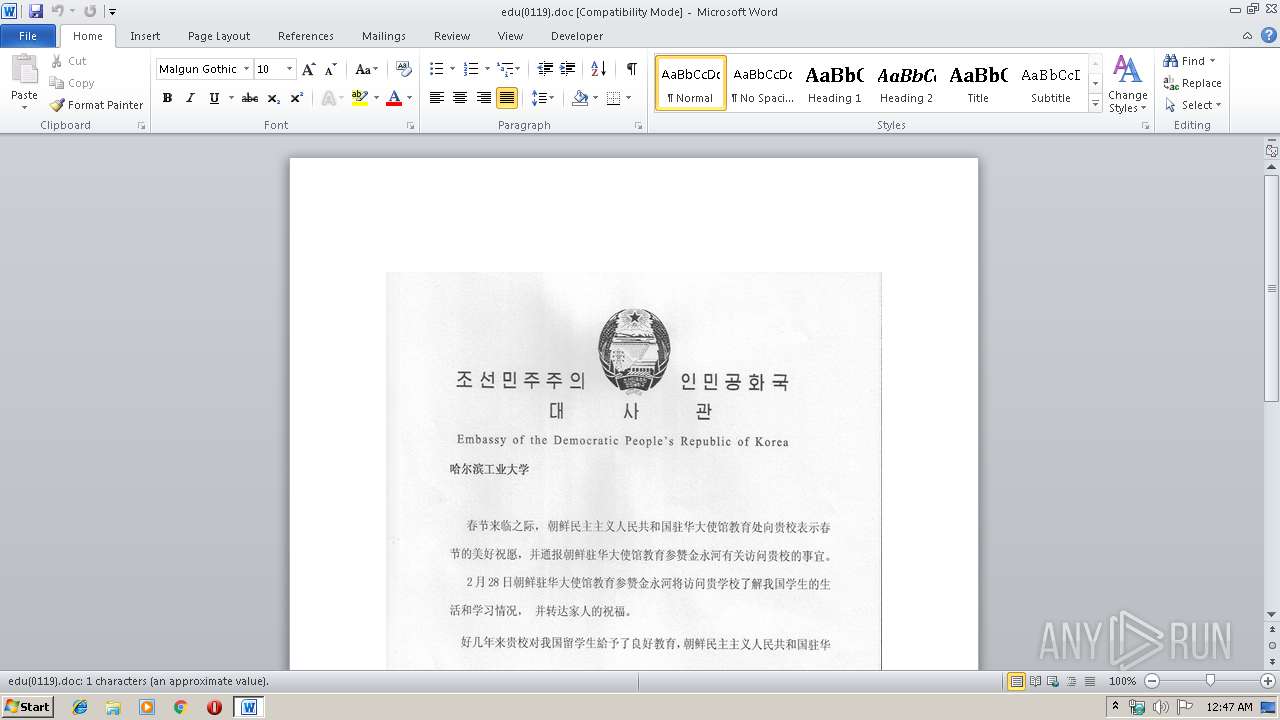Zoom in with plus button
The width and height of the screenshot is (1280, 720).
point(1267,681)
